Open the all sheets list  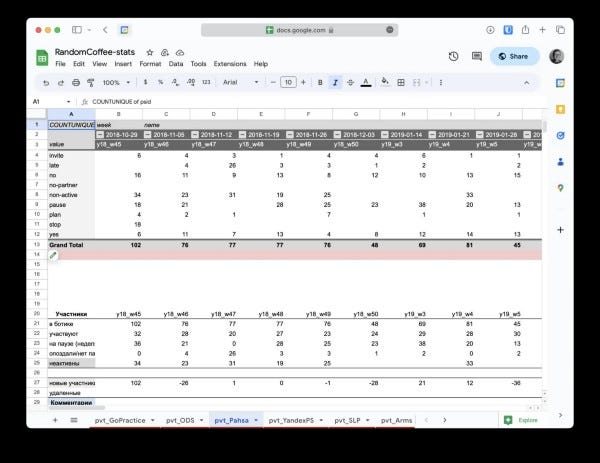point(74,420)
